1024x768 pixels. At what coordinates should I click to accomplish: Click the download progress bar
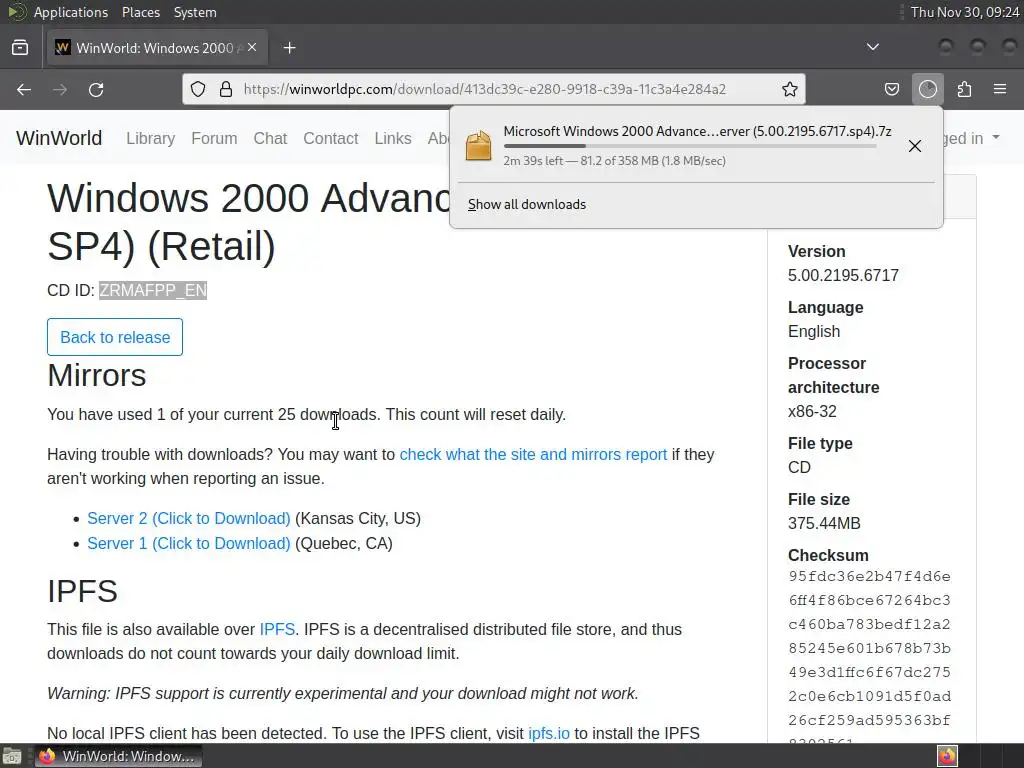click(690, 146)
